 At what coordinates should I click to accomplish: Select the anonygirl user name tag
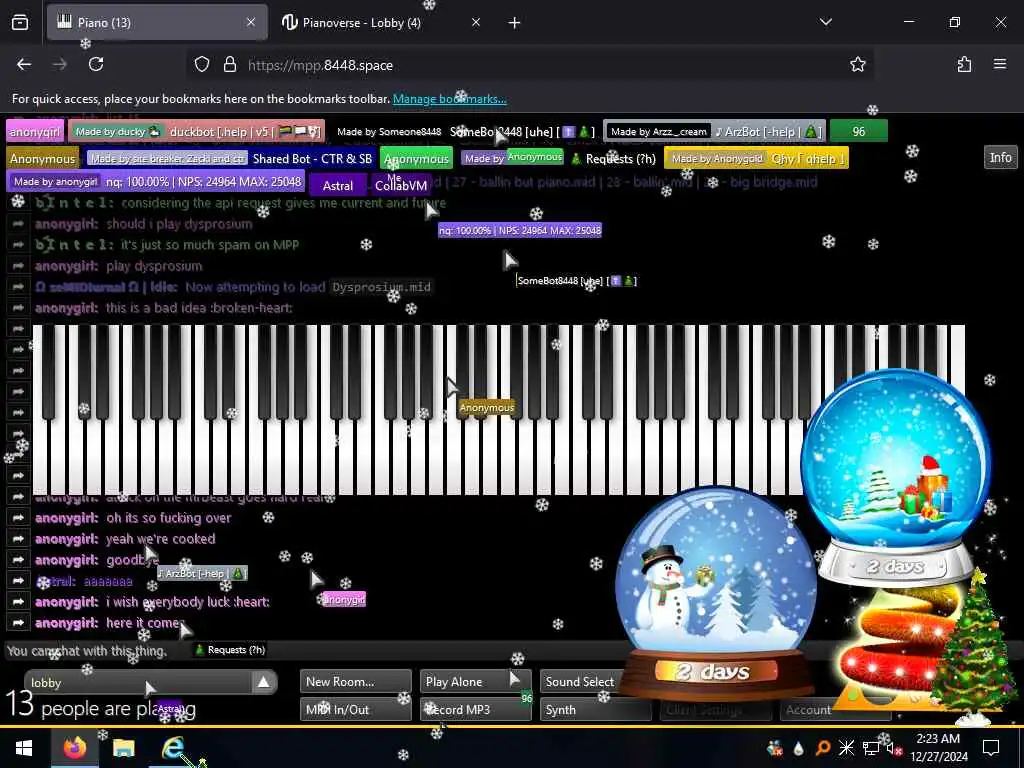click(x=35, y=131)
